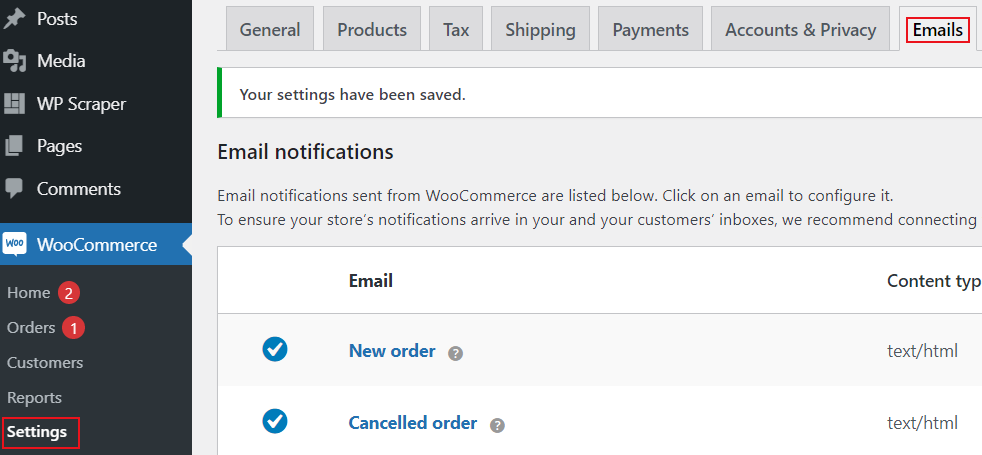982x455 pixels.
Task: Switch to the General settings tab
Action: click(270, 29)
